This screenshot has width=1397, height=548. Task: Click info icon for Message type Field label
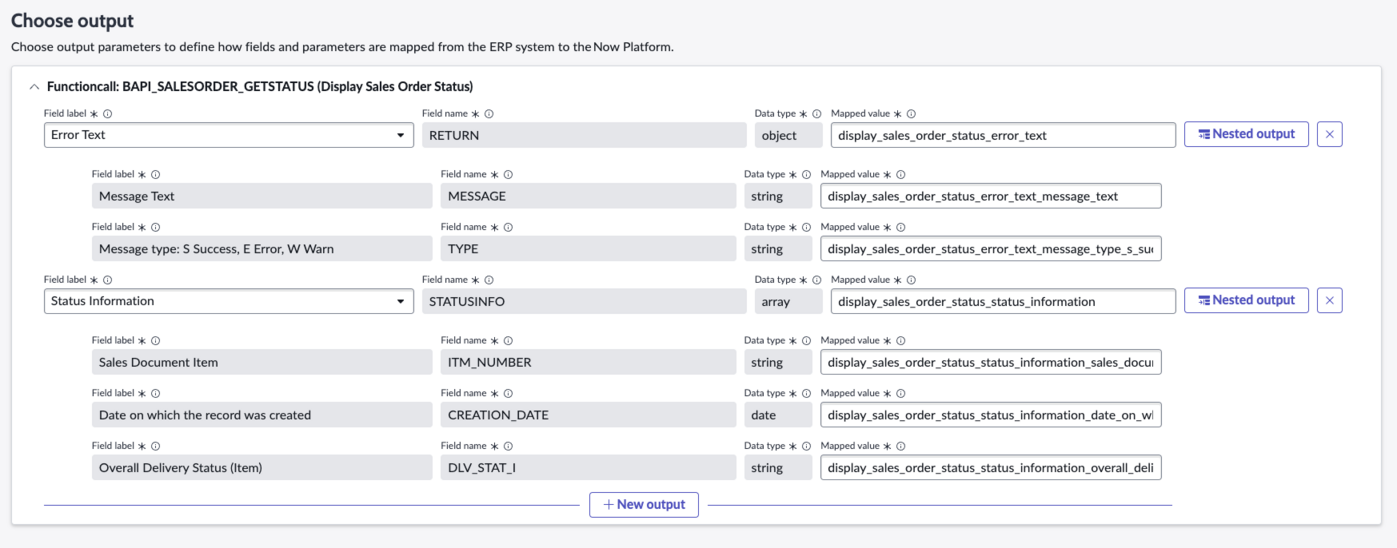(156, 228)
